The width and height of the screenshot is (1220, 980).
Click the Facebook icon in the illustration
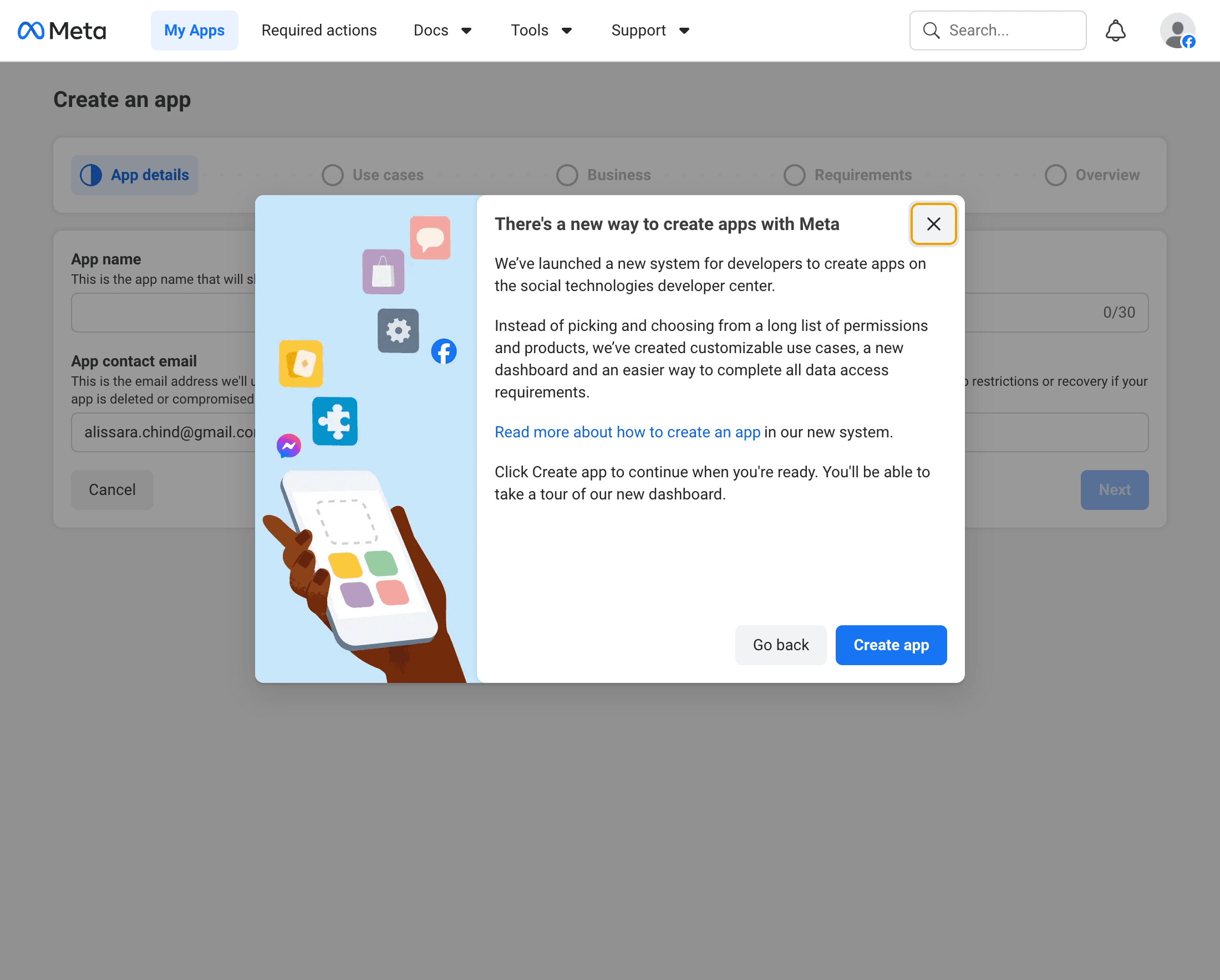444,351
